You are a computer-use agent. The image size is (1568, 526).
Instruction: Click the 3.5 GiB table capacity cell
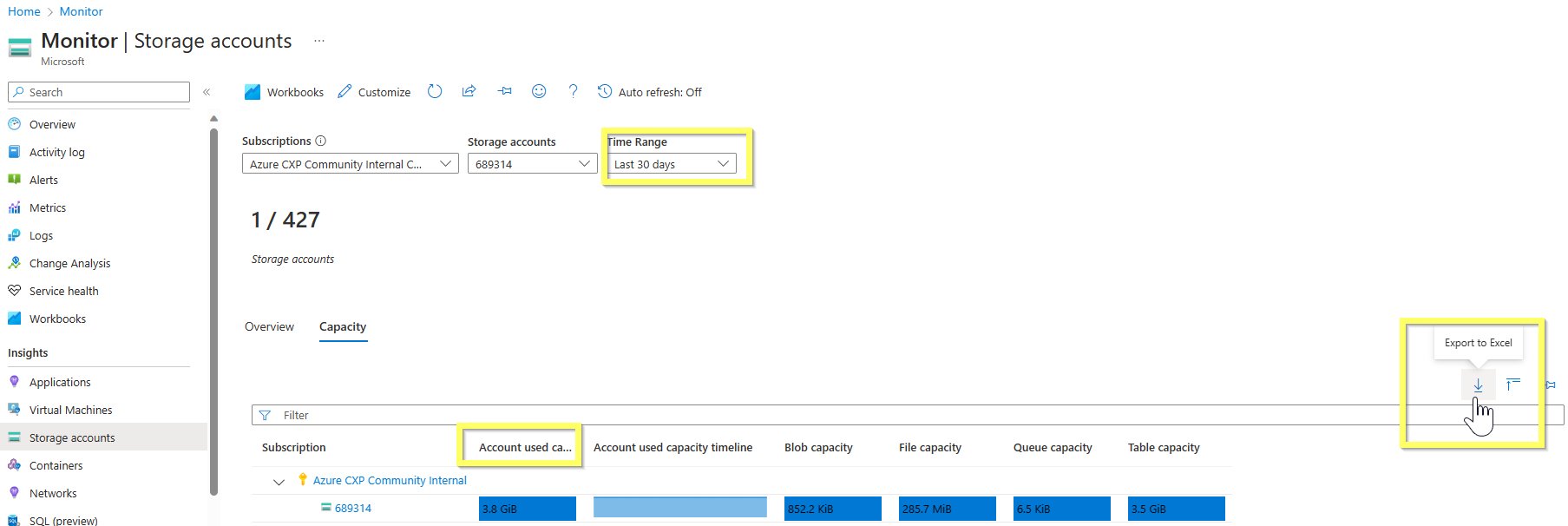point(1177,509)
